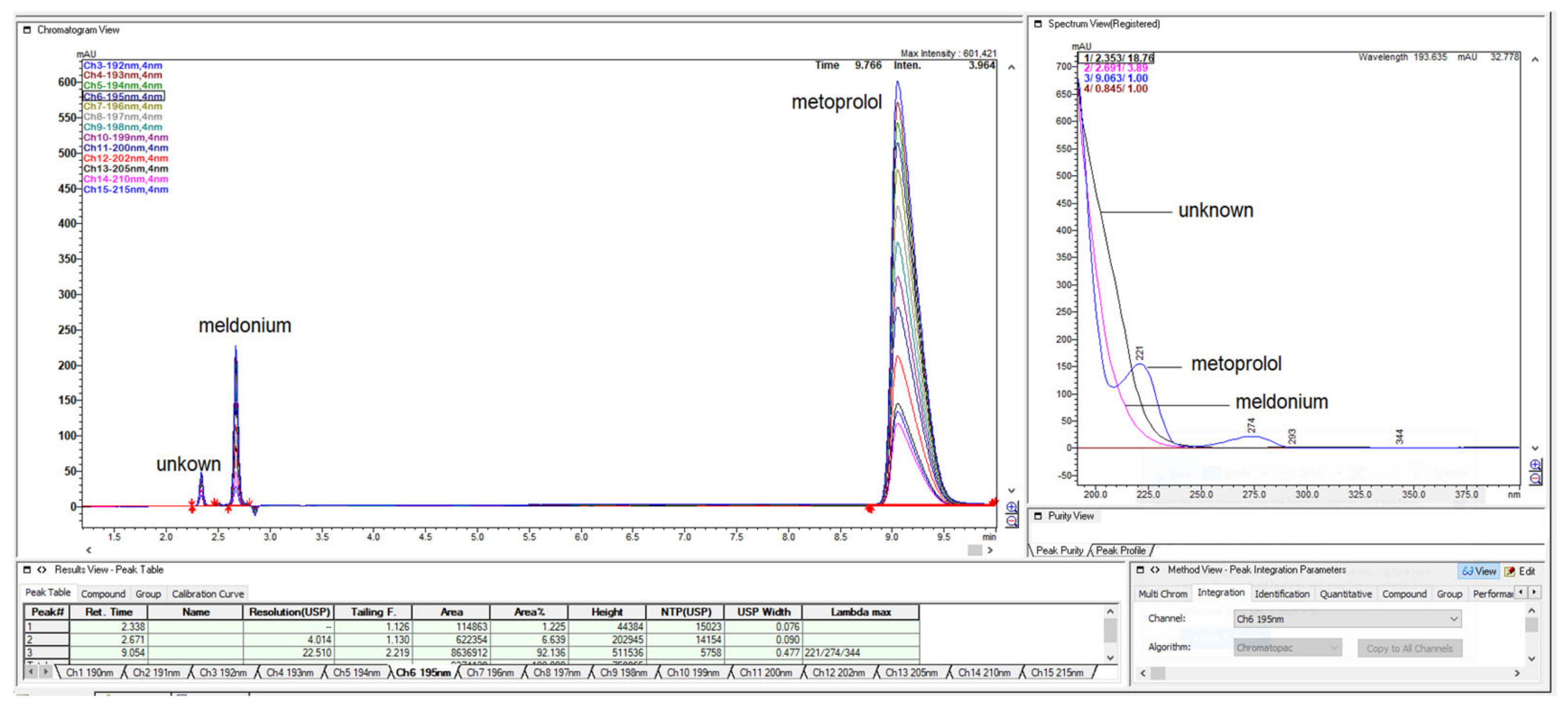Click Method View horizontal scroll right arrow
This screenshot has height=709, width=1568.
point(1518,673)
